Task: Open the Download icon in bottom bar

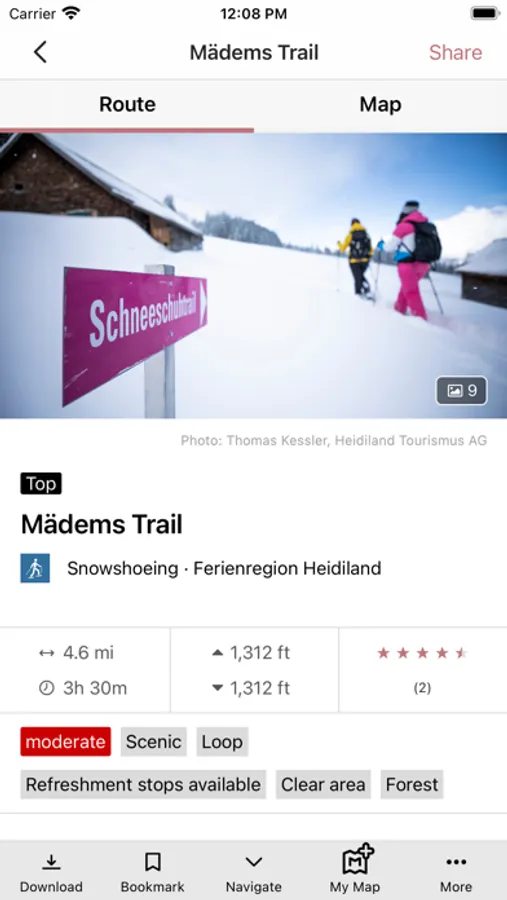Action: point(51,862)
